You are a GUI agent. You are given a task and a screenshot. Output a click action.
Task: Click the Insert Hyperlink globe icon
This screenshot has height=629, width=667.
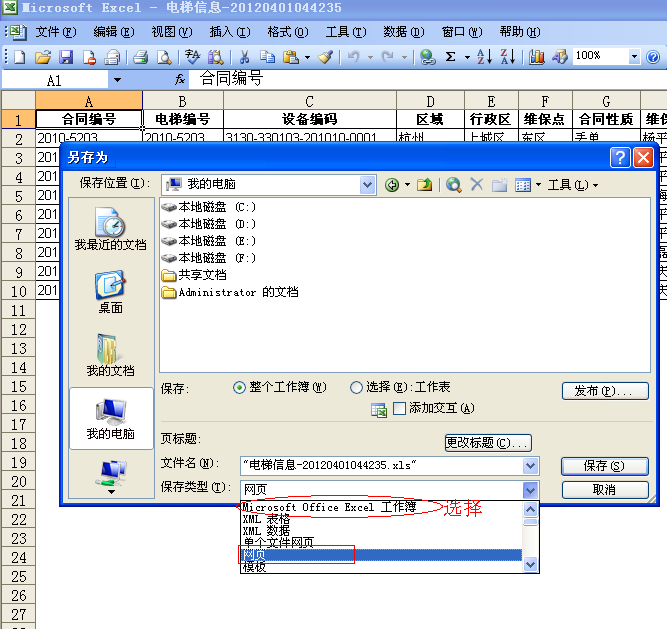tap(428, 57)
